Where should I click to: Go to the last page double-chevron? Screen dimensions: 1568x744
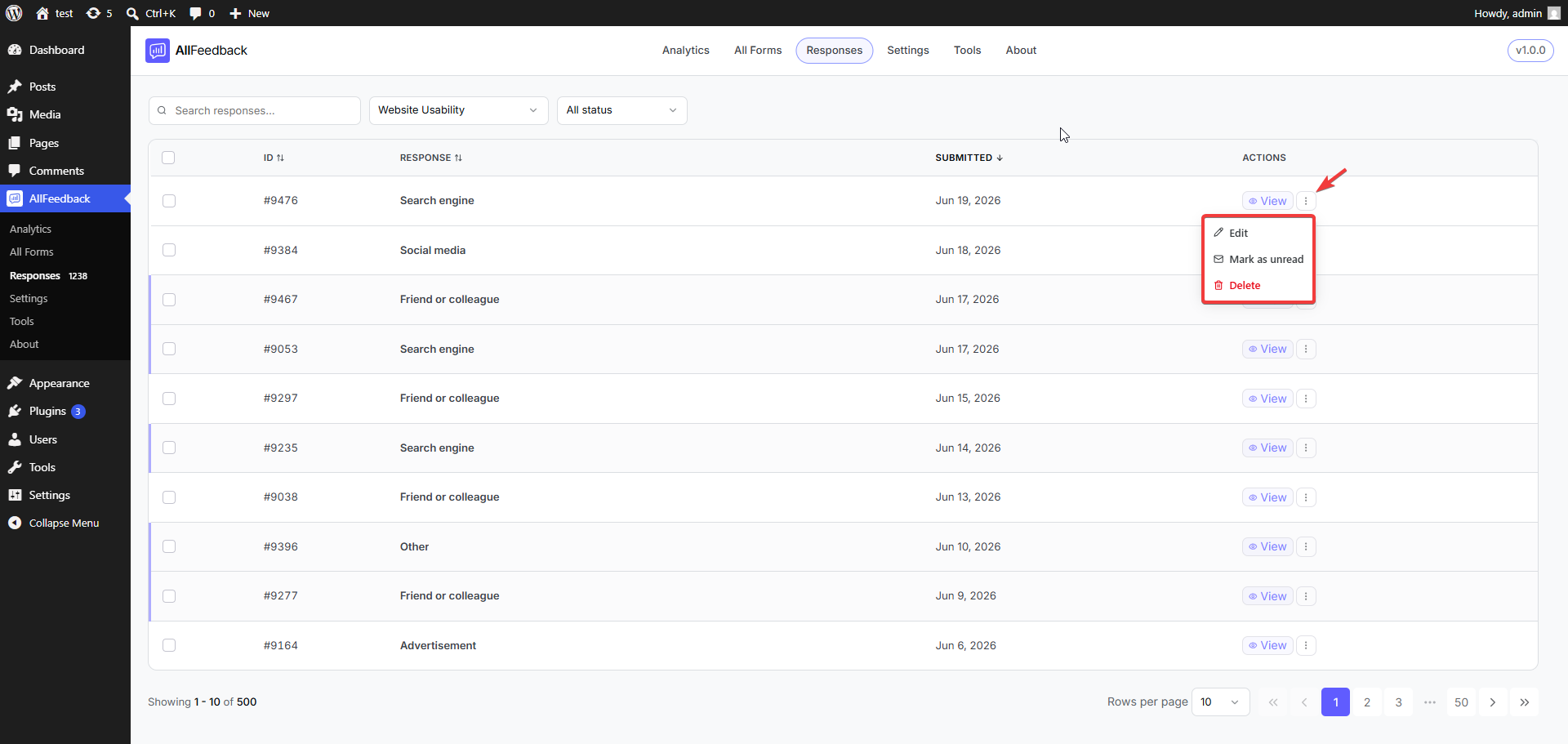(1524, 702)
